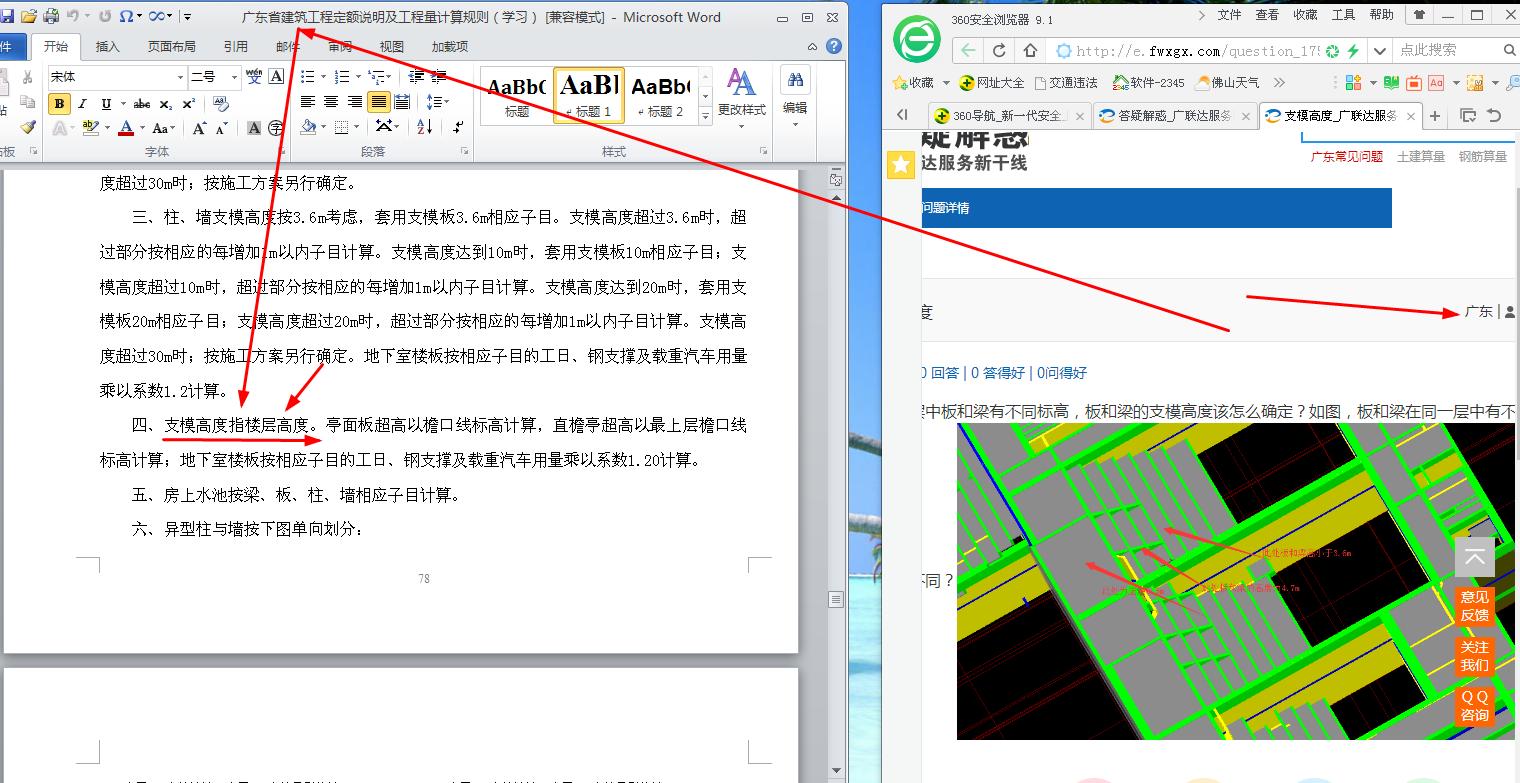Image resolution: width=1520 pixels, height=783 pixels.
Task: Click the decrease indent icon
Action: pyautogui.click(x=416, y=77)
